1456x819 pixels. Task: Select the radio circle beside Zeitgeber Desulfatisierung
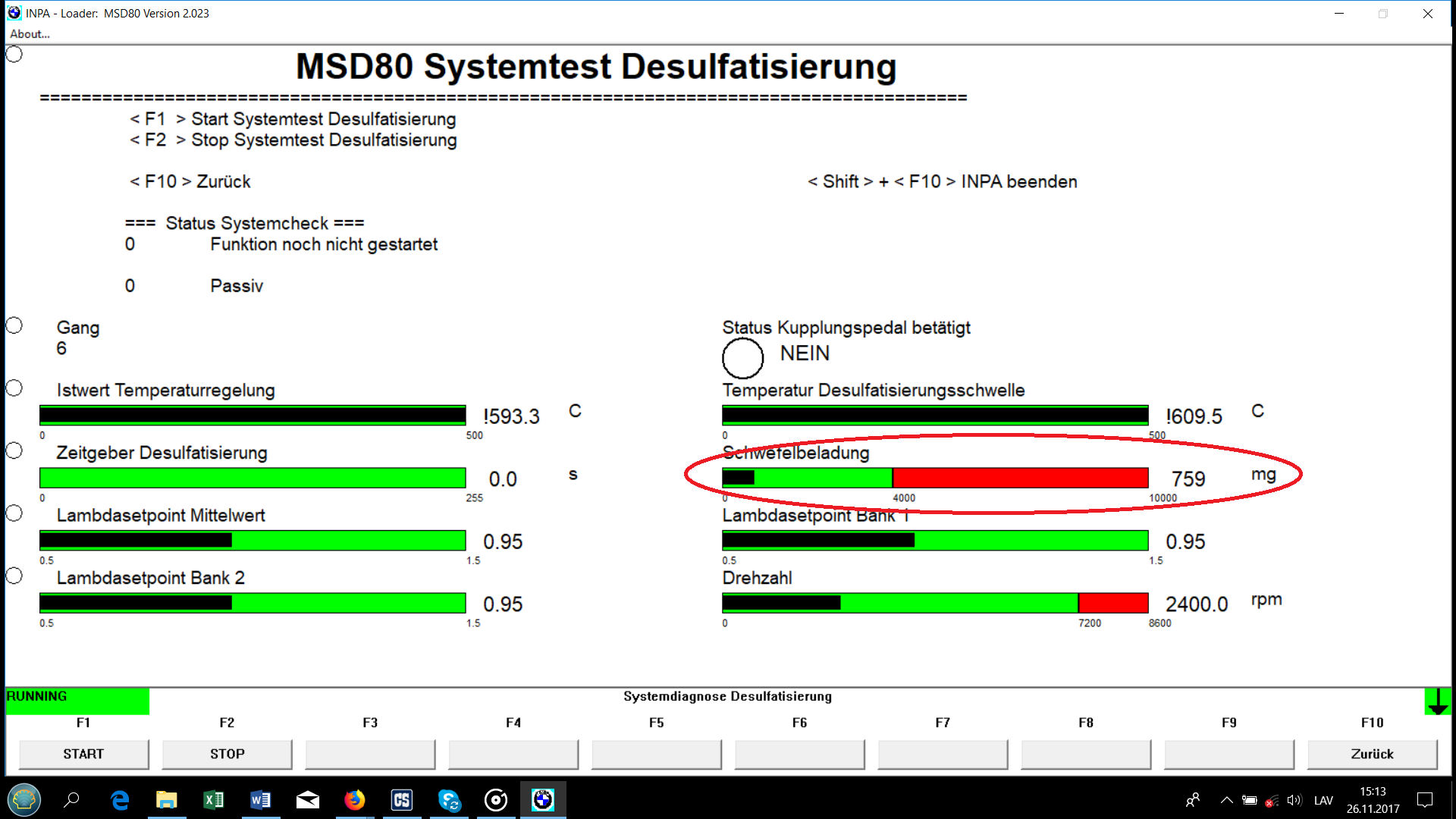(14, 450)
